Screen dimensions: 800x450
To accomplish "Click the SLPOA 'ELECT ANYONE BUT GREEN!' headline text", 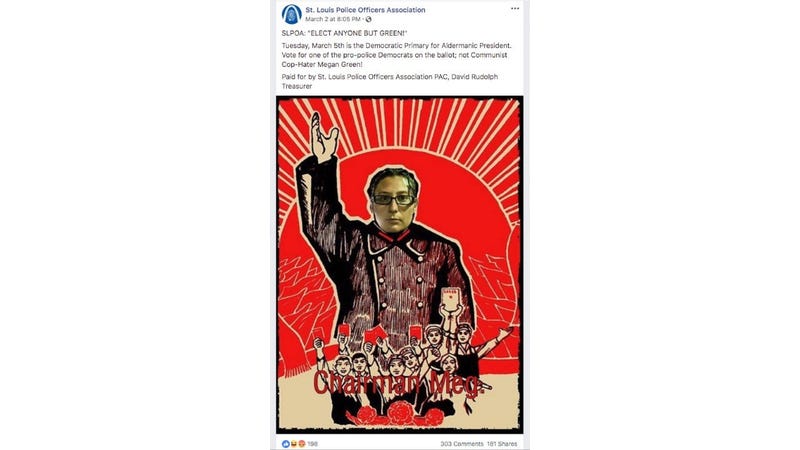I will [344, 33].
